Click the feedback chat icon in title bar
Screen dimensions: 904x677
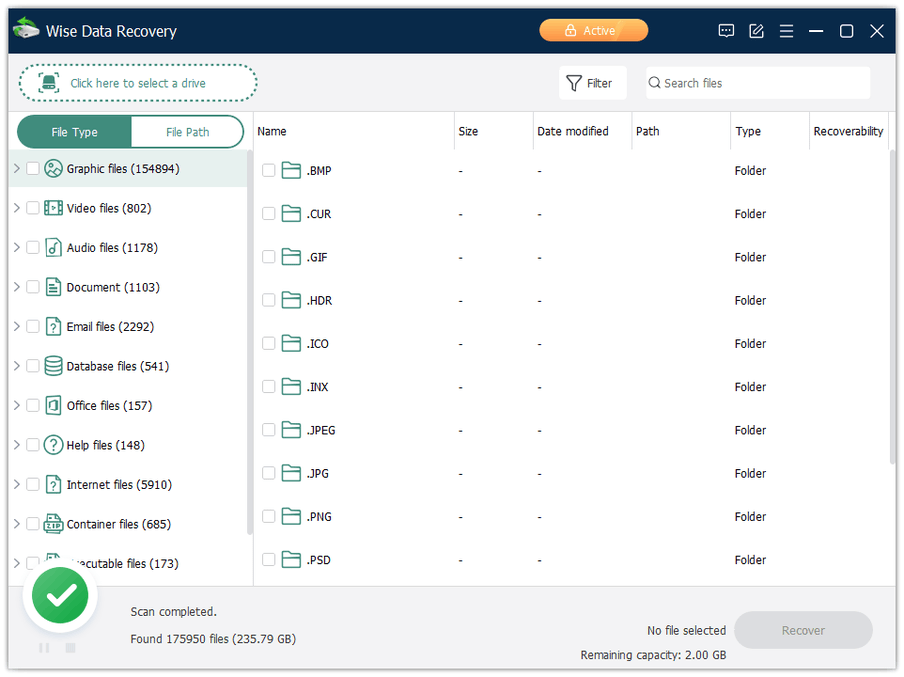[726, 31]
